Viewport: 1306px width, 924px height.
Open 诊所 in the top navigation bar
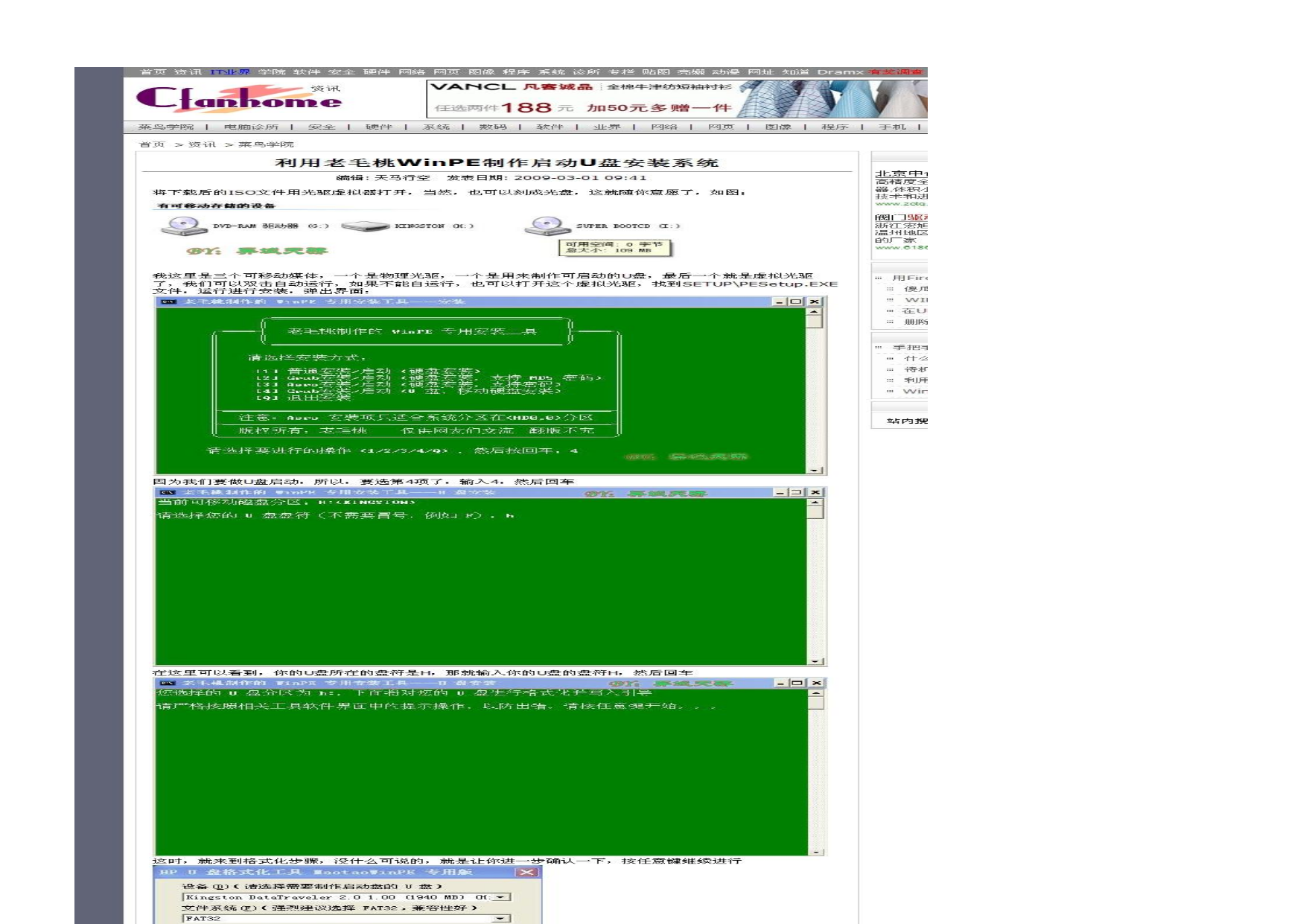pyautogui.click(x=586, y=72)
